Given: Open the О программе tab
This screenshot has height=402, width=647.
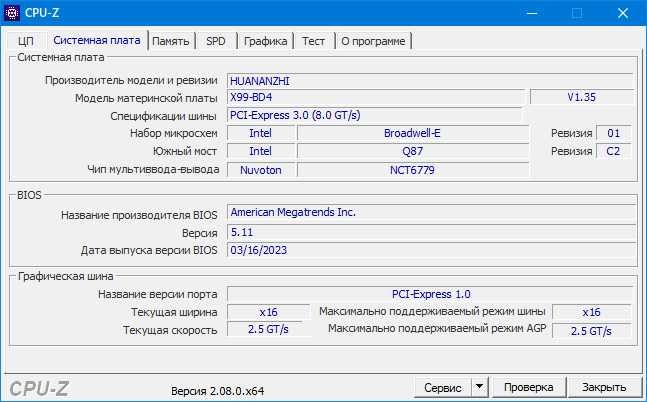Looking at the screenshot, I should tap(373, 41).
